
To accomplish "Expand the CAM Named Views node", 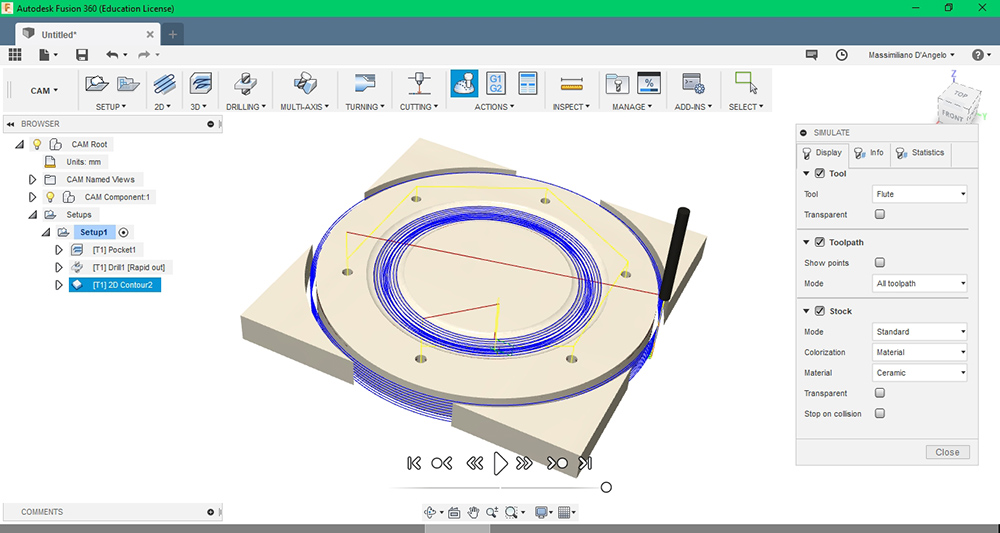I will (x=33, y=180).
